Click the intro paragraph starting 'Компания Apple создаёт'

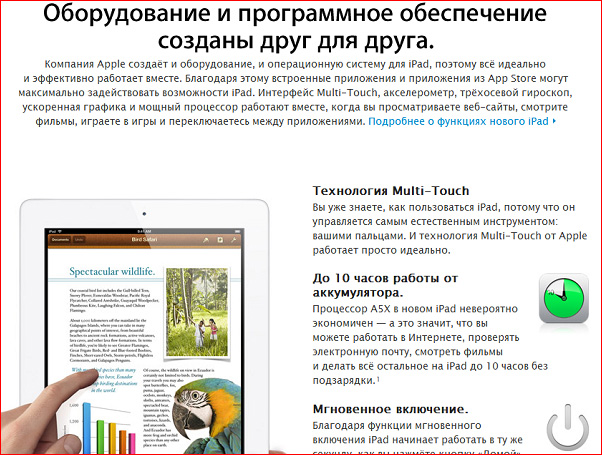295,93
